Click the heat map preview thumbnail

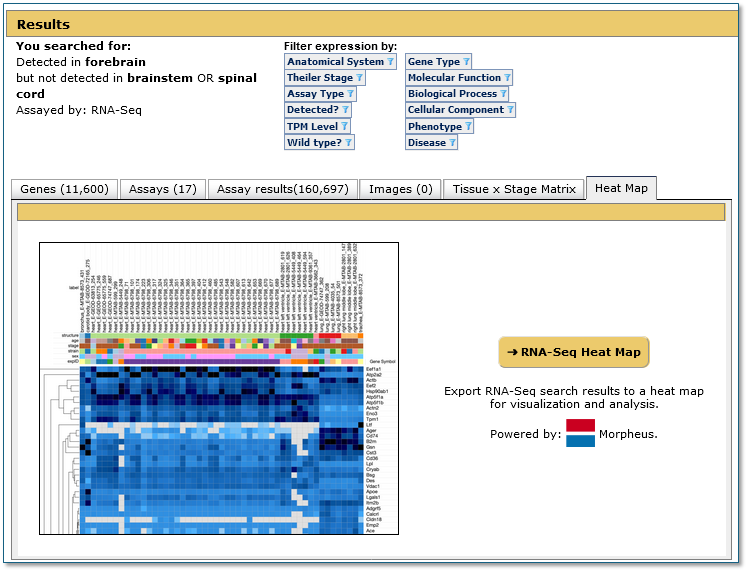218,388
